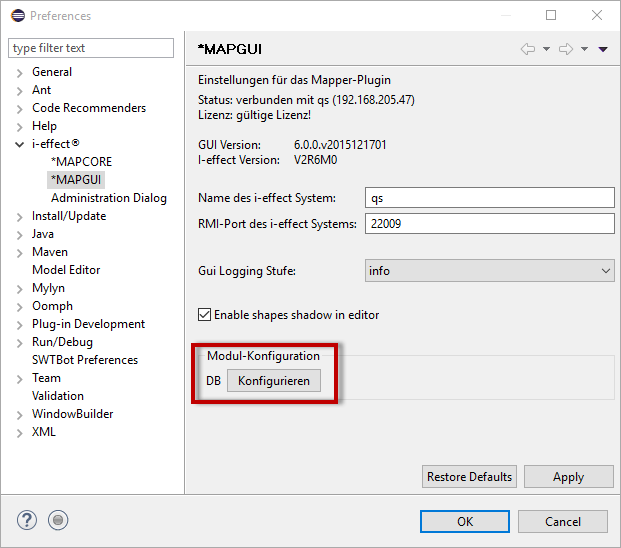
Task: Click the Apply button
Action: (x=568, y=477)
